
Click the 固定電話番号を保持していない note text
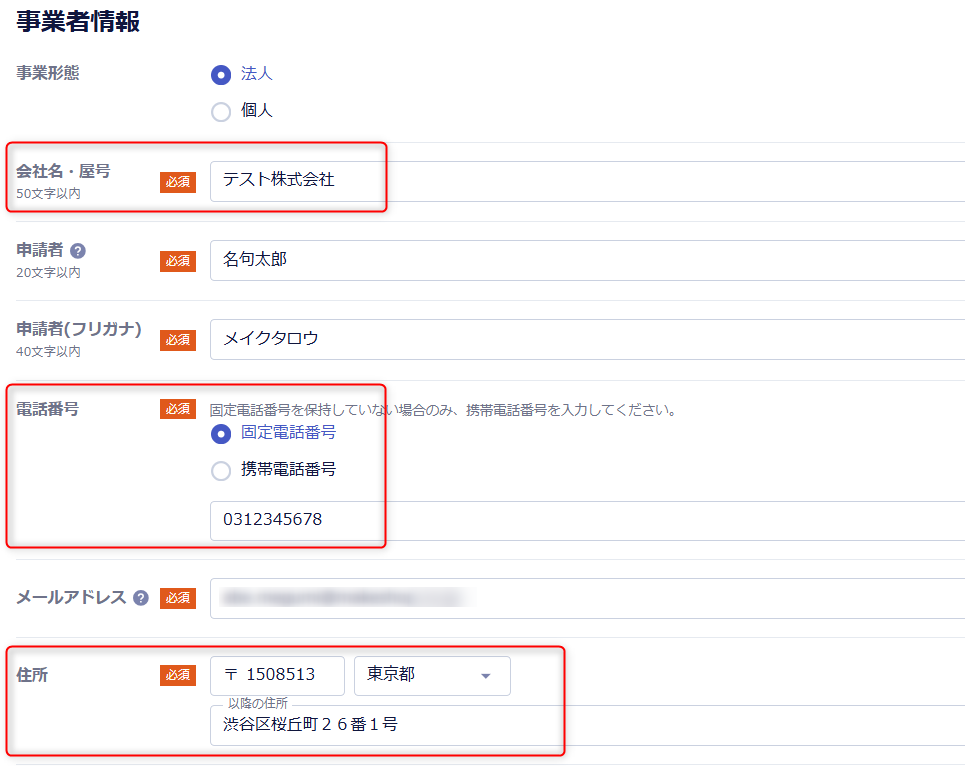click(443, 410)
